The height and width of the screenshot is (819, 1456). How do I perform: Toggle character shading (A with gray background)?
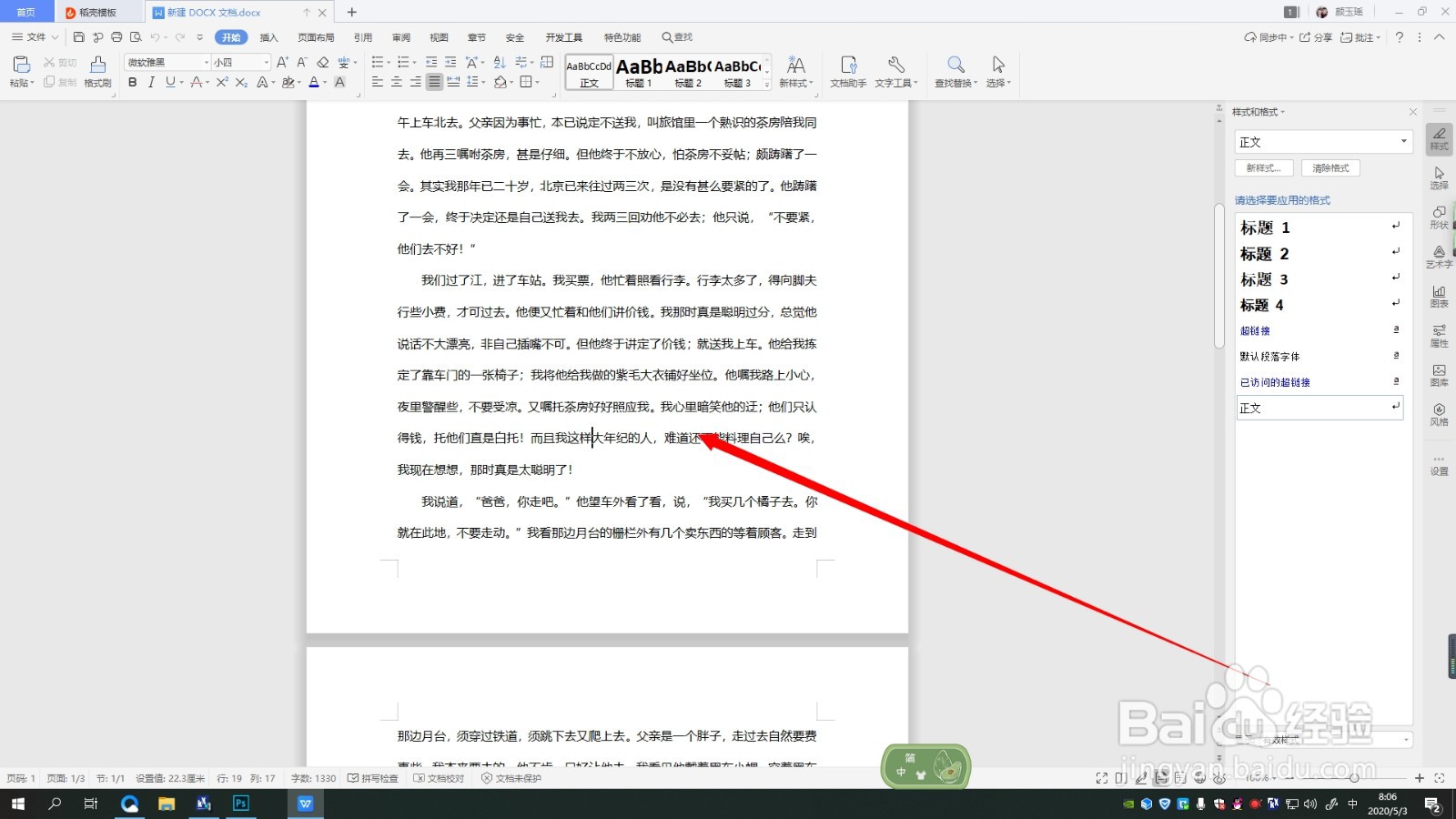(x=339, y=82)
